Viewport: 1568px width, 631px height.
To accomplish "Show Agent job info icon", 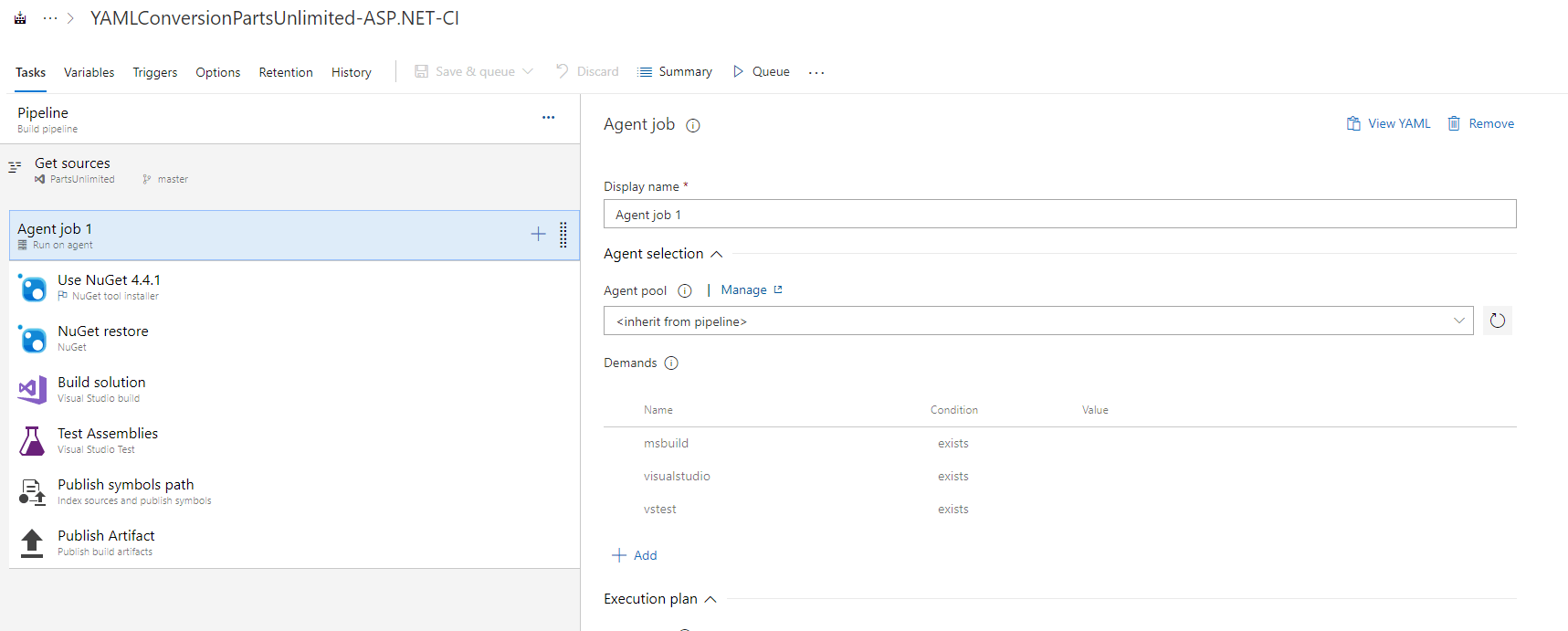I will pyautogui.click(x=693, y=126).
